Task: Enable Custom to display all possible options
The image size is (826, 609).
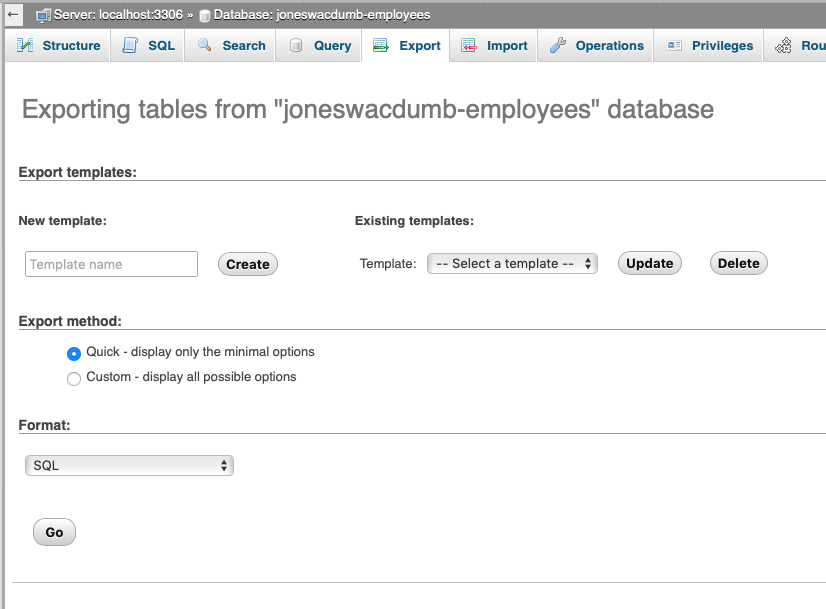Action: [73, 378]
